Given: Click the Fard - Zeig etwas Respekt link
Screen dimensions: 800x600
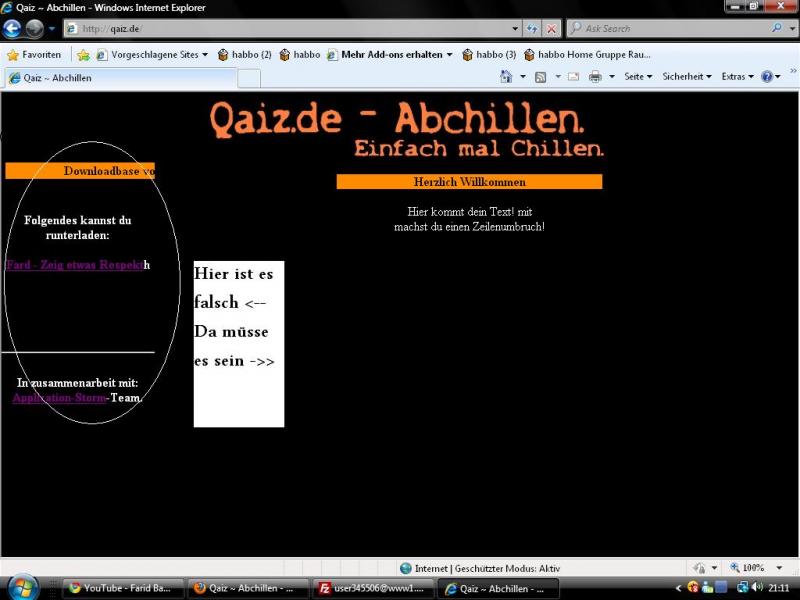Looking at the screenshot, I should point(74,265).
